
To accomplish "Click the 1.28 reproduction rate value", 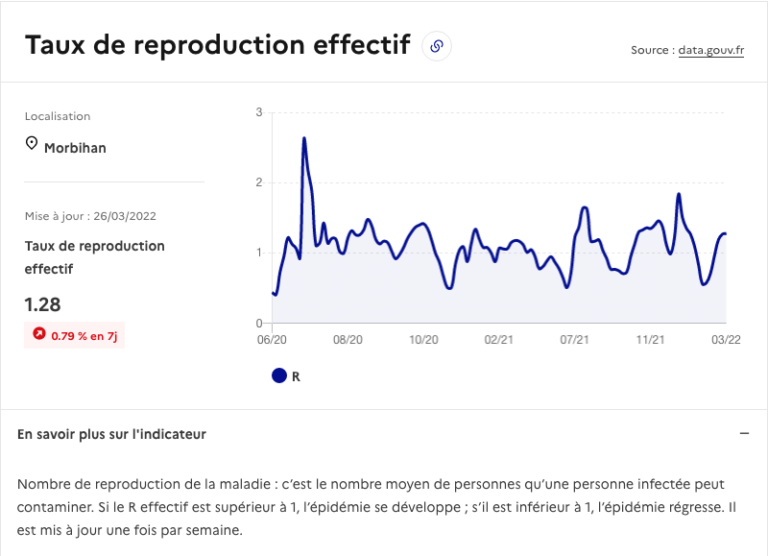I will 43,305.
